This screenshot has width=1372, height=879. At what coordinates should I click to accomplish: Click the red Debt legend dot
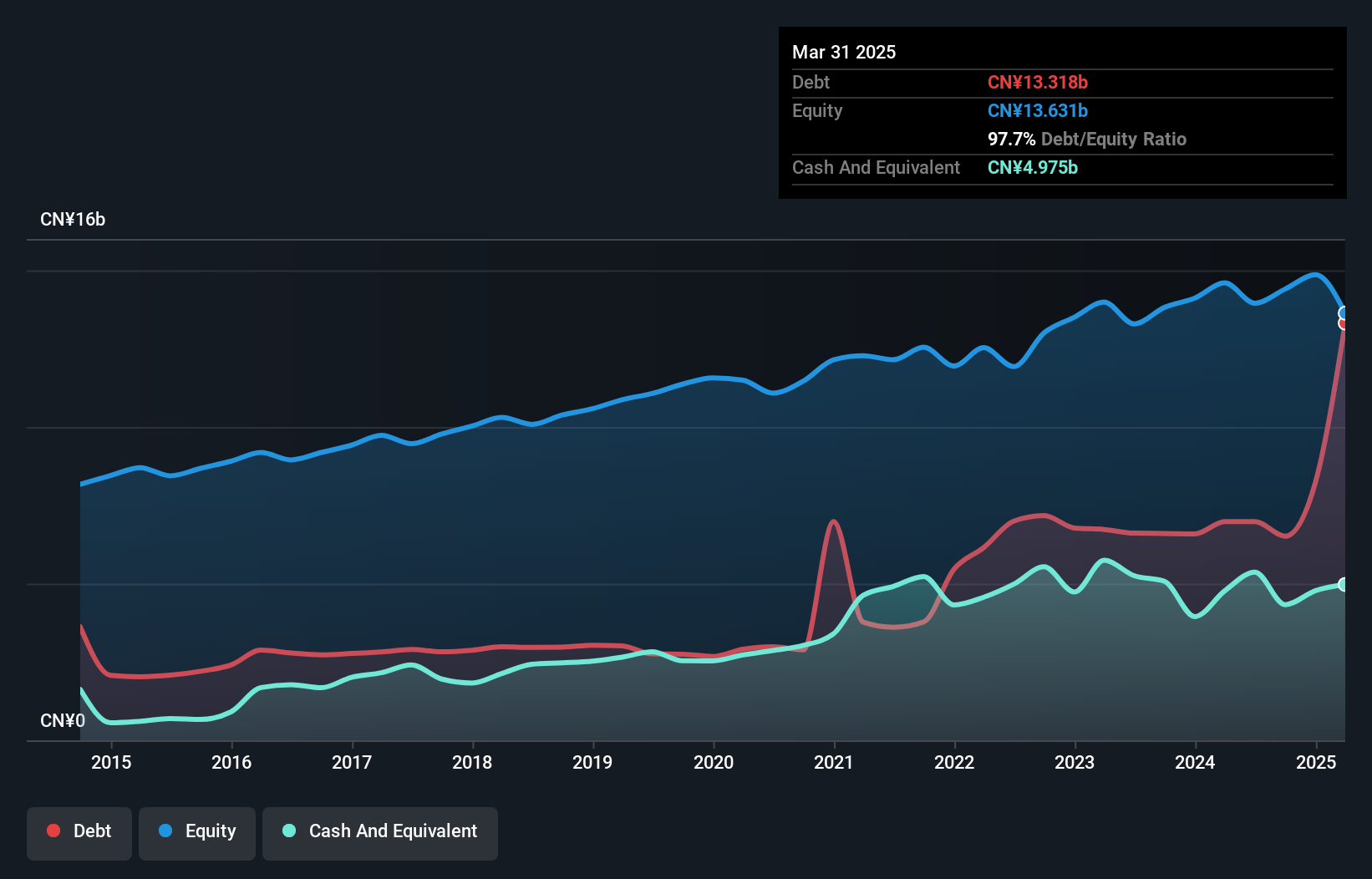[53, 831]
